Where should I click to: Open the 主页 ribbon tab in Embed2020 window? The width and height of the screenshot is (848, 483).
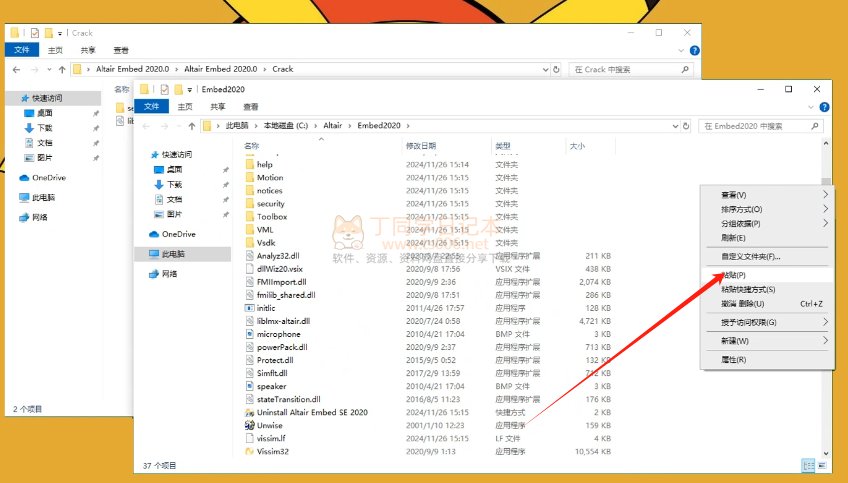[184, 106]
